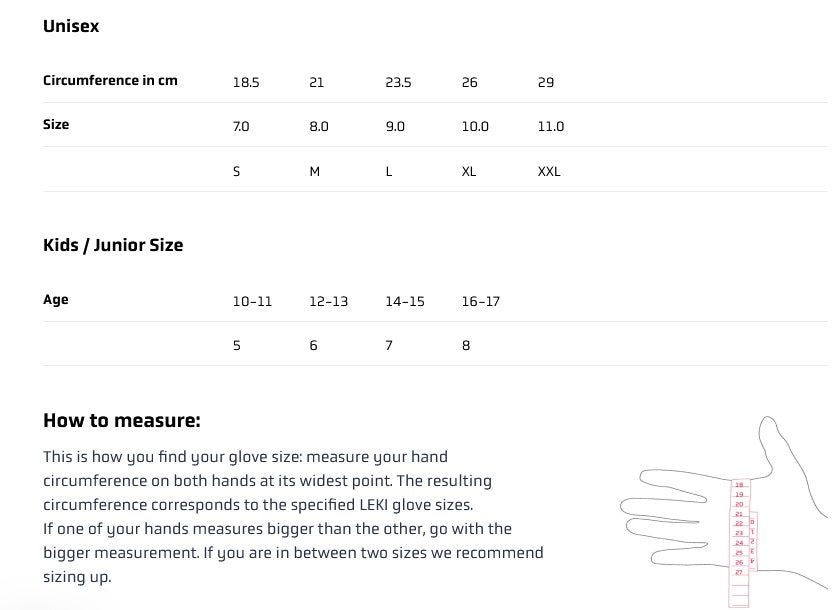834x610 pixels.
Task: Click the Size row label
Action: [x=56, y=125]
